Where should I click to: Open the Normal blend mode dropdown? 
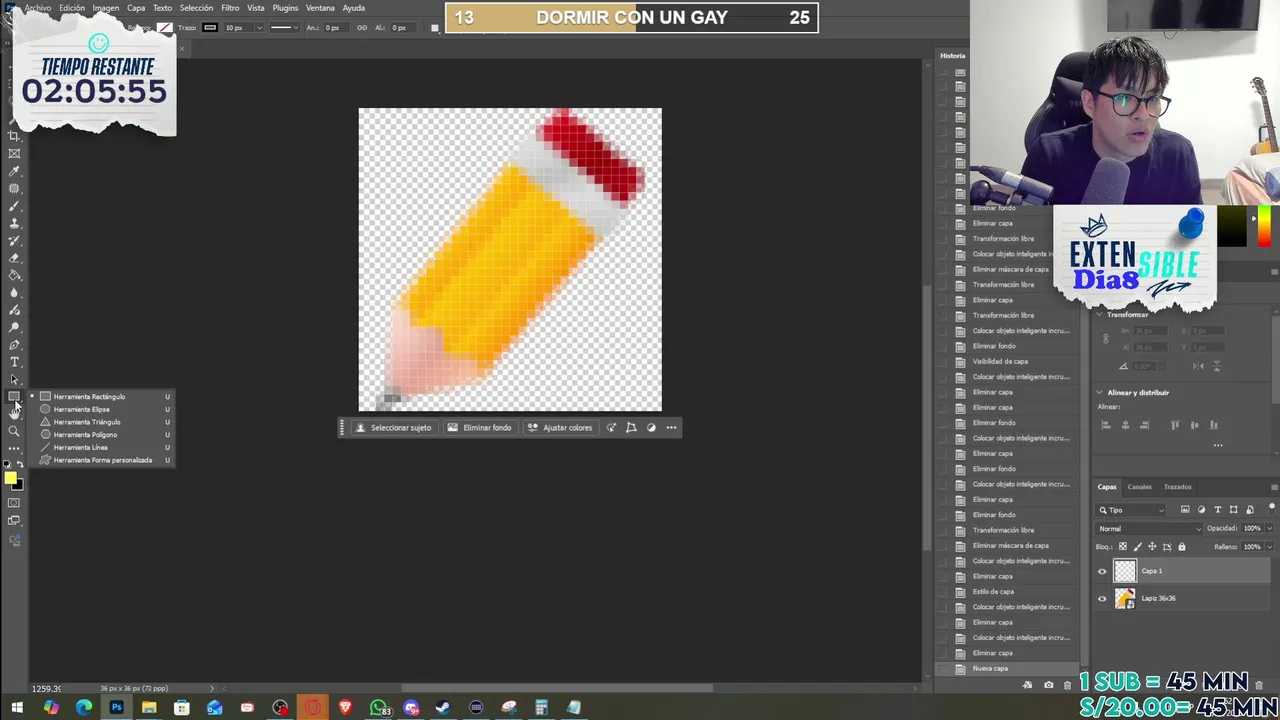[x=1149, y=529]
